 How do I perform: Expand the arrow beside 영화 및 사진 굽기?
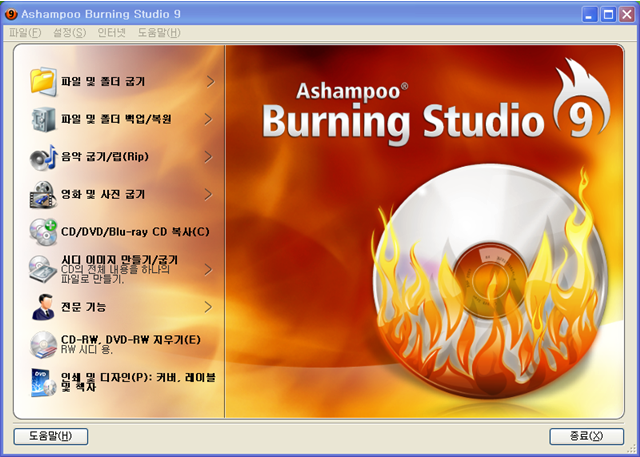tap(210, 193)
